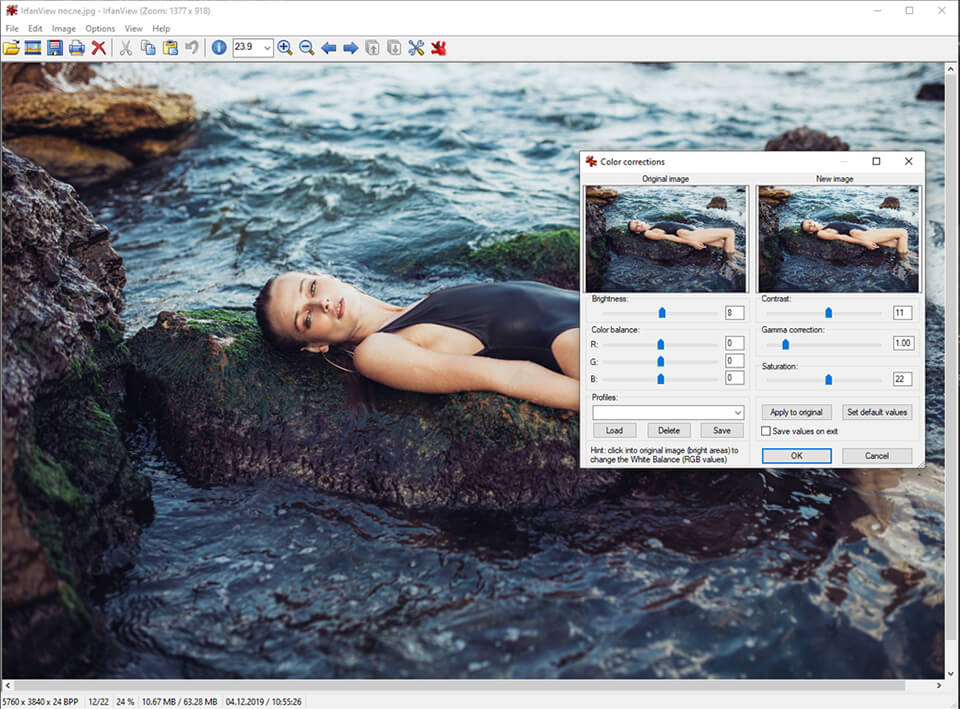960x709 pixels.
Task: Cut with the scissors toolbar icon
Action: coord(124,47)
